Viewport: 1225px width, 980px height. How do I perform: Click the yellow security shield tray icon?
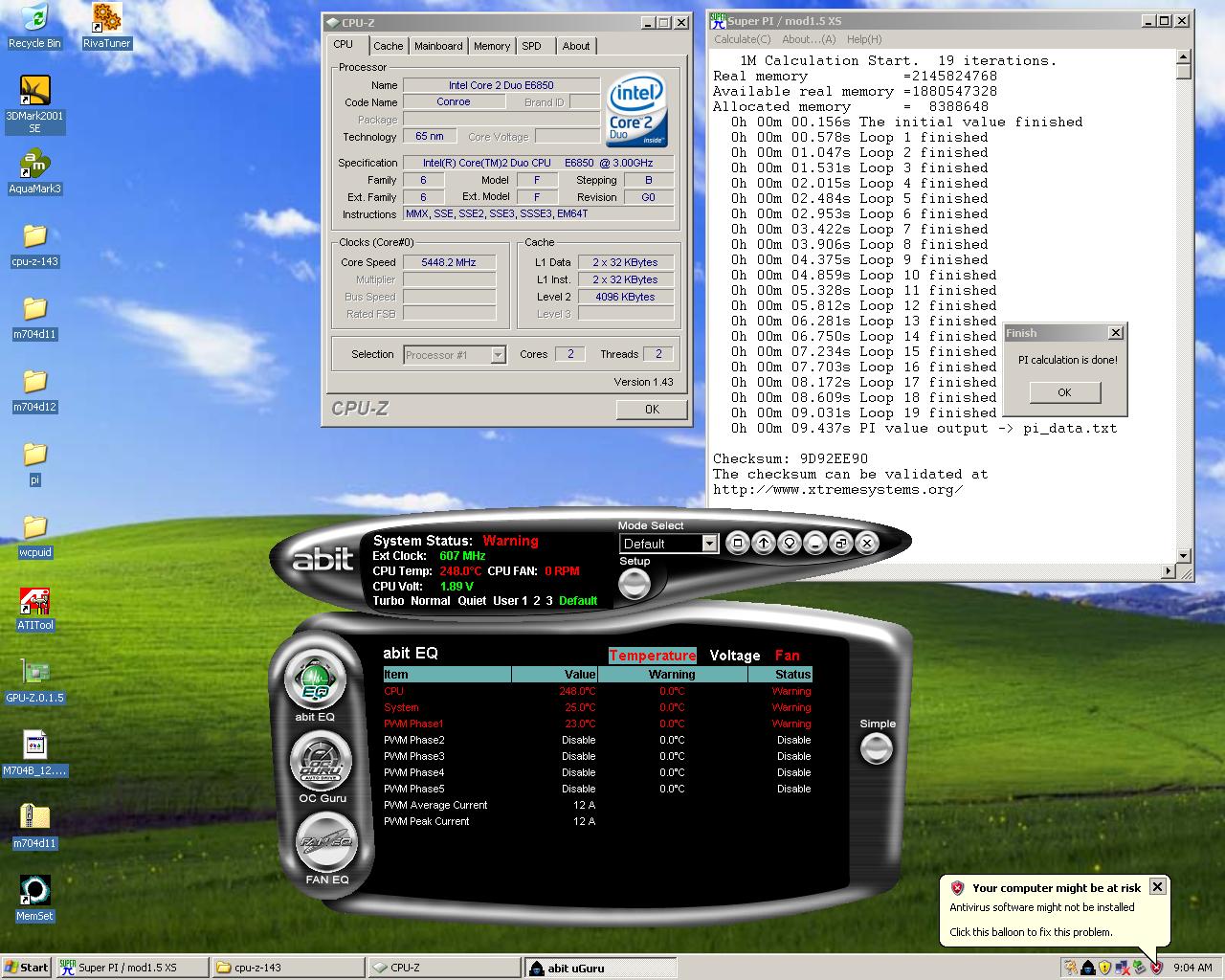(x=1103, y=968)
